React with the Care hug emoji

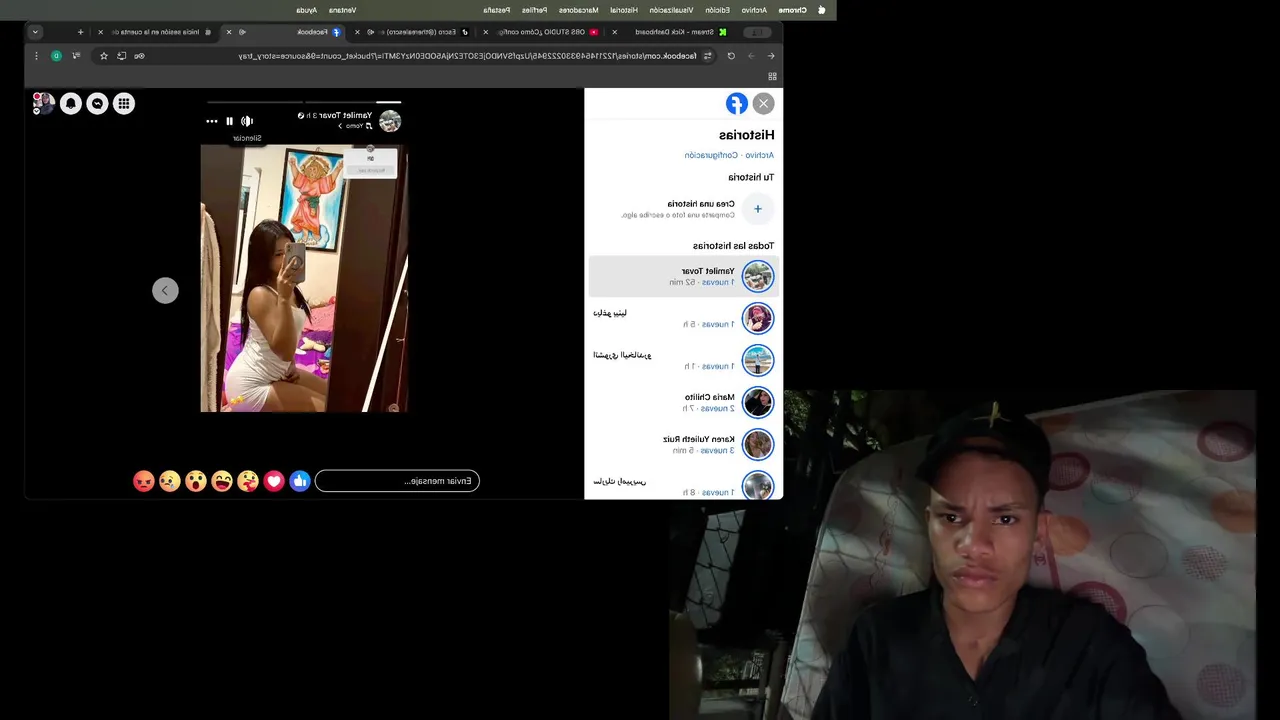pos(248,481)
